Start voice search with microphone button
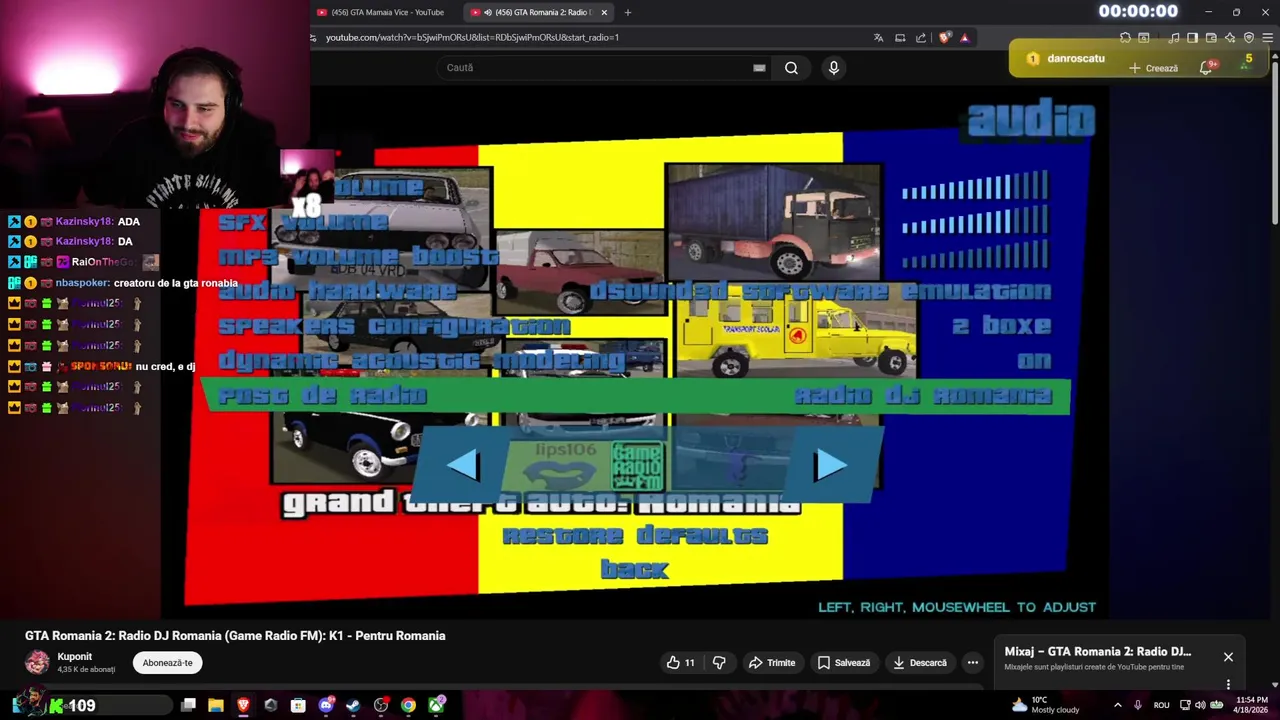 (x=834, y=68)
